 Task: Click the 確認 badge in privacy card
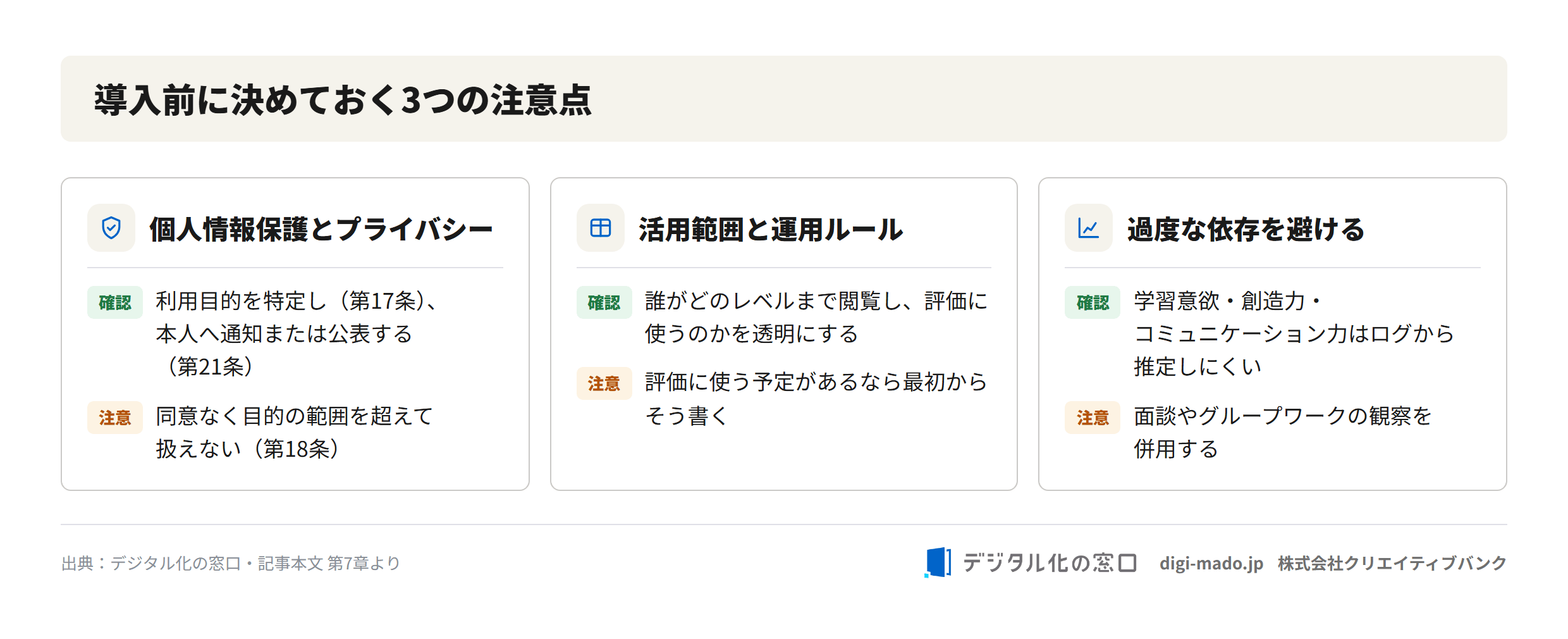tap(115, 302)
